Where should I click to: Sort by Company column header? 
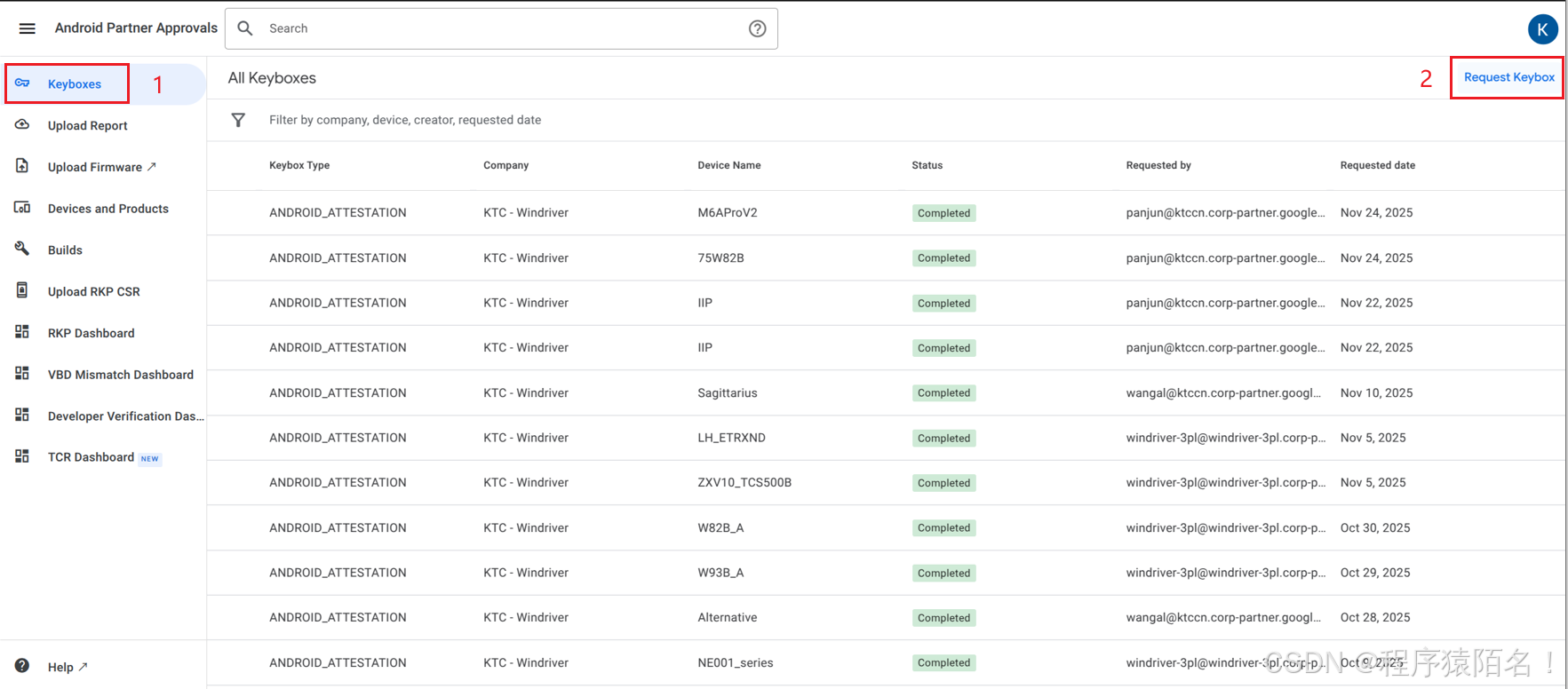click(505, 165)
